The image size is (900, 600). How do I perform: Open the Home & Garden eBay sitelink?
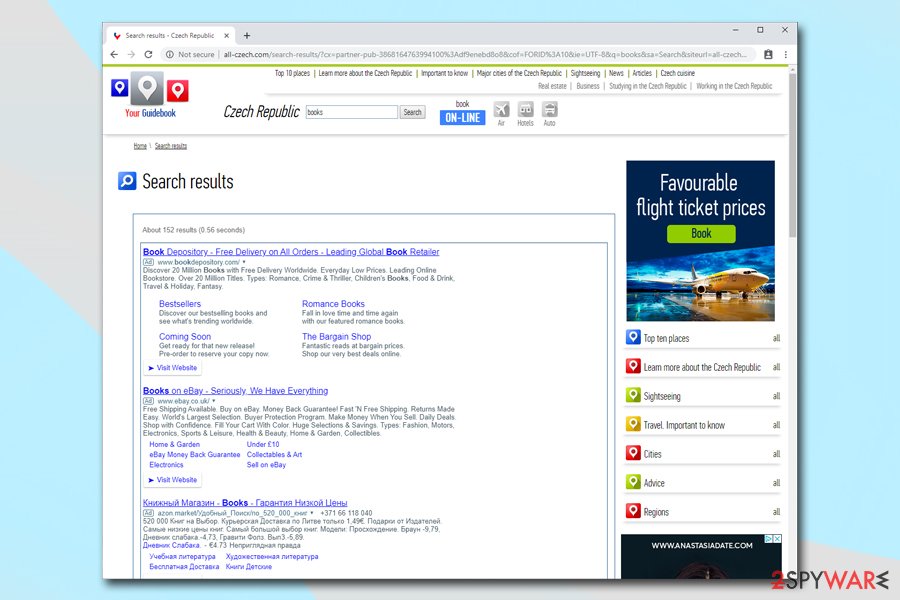tap(174, 444)
